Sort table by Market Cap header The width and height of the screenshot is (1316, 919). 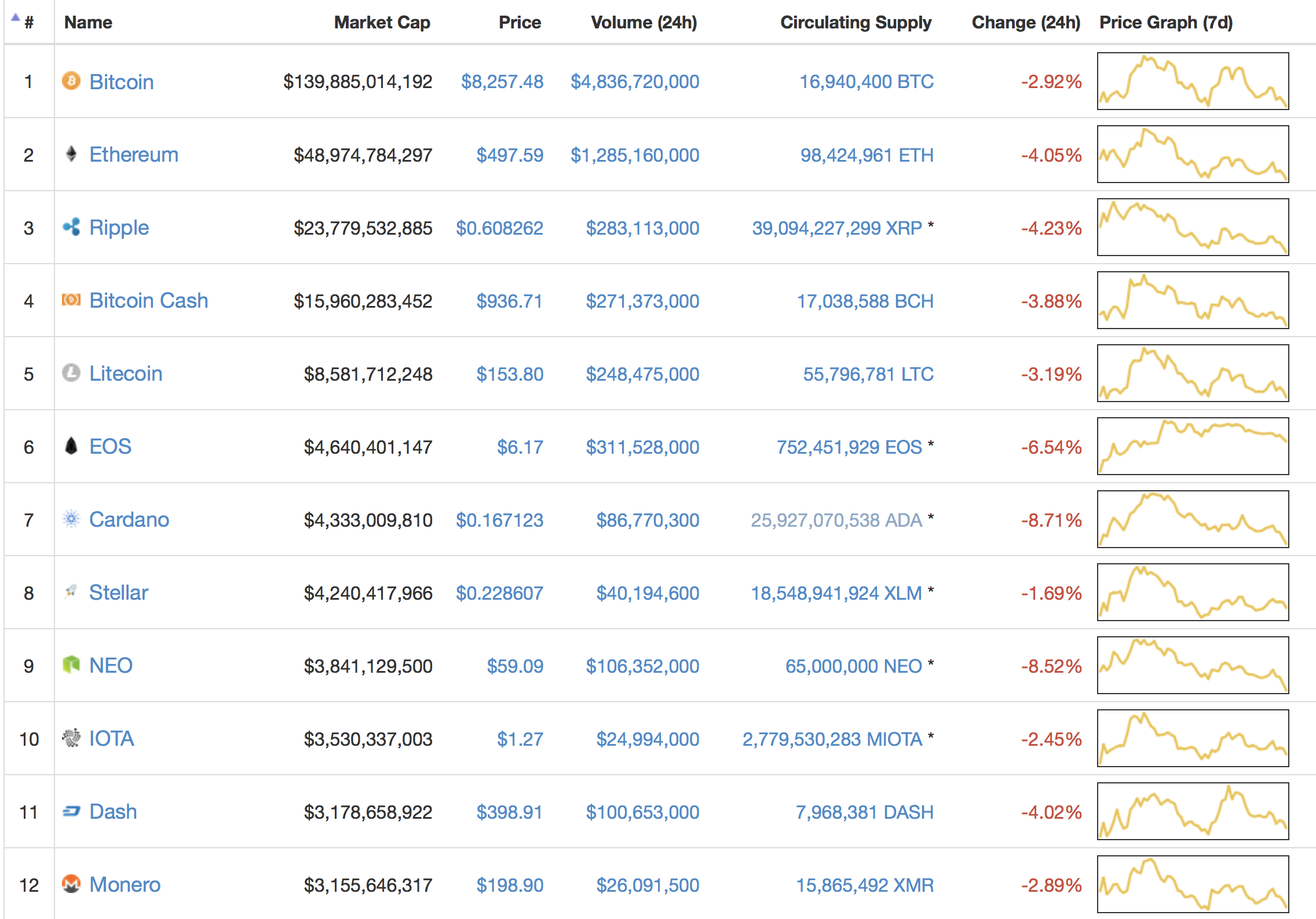[x=382, y=23]
